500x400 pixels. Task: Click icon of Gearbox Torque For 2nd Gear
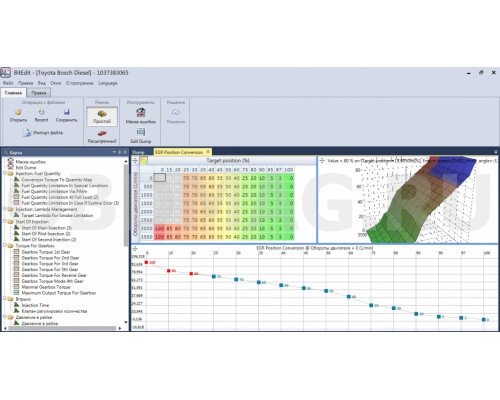[16, 258]
